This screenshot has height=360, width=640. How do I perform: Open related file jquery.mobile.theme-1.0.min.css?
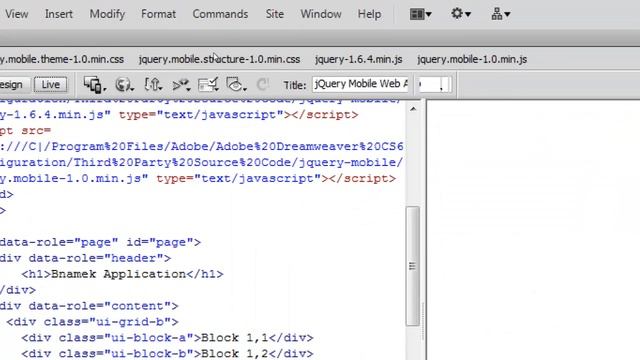pos(62,59)
